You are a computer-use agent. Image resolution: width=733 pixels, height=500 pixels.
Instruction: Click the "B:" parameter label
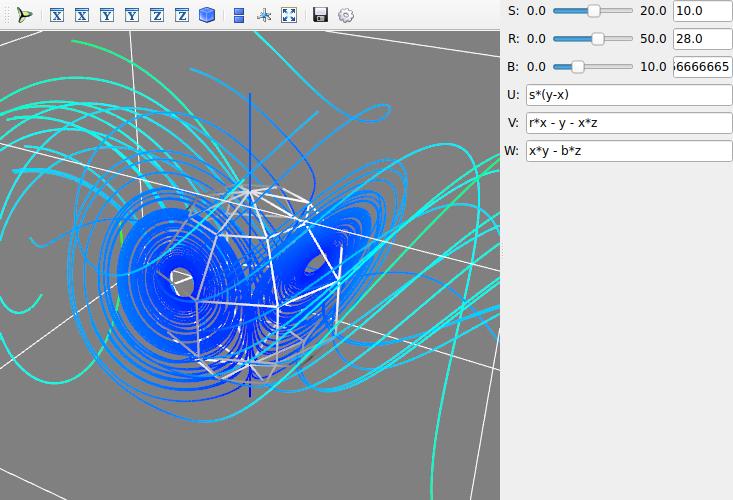click(x=513, y=67)
